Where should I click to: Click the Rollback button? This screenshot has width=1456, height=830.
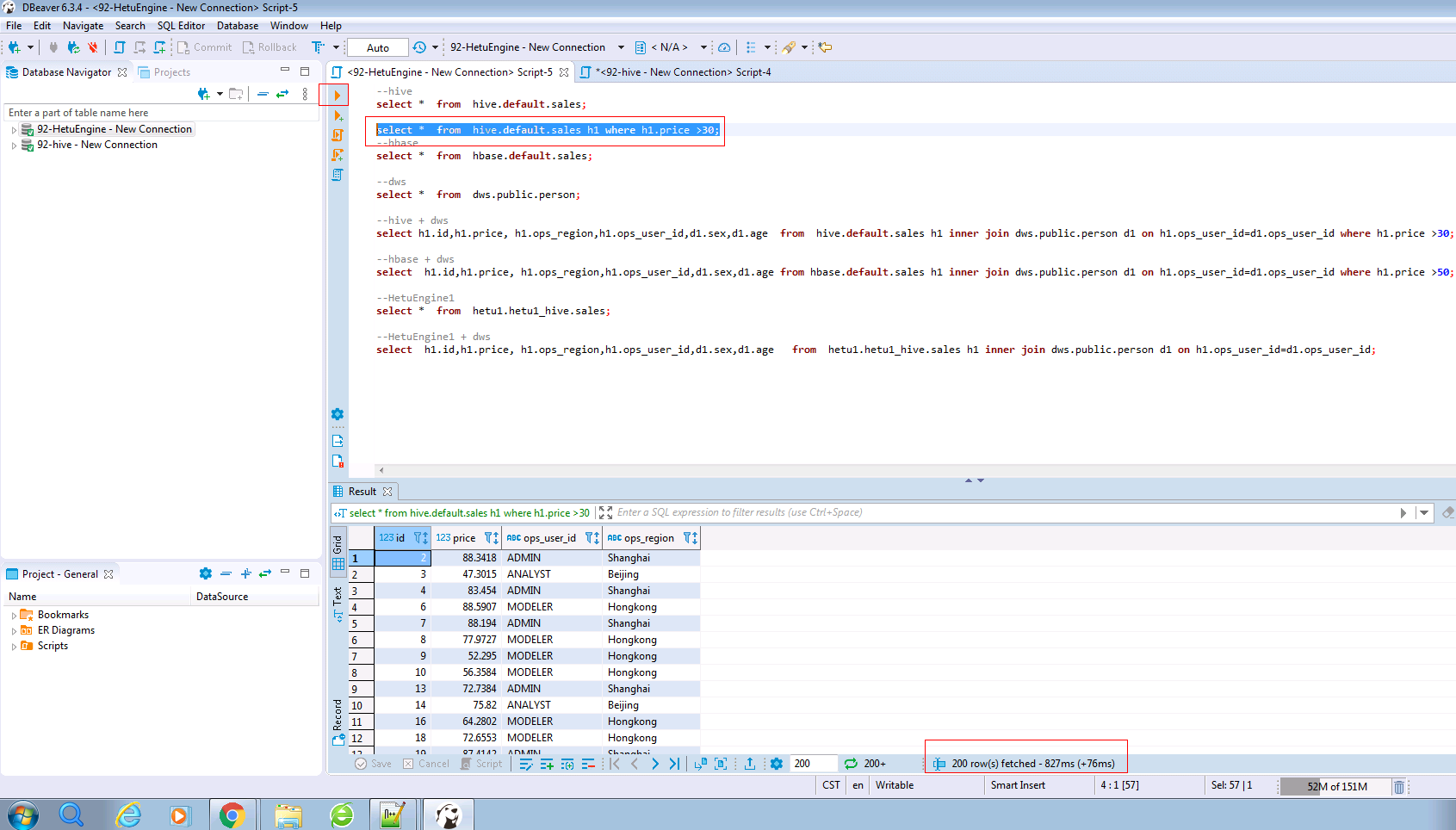(270, 47)
